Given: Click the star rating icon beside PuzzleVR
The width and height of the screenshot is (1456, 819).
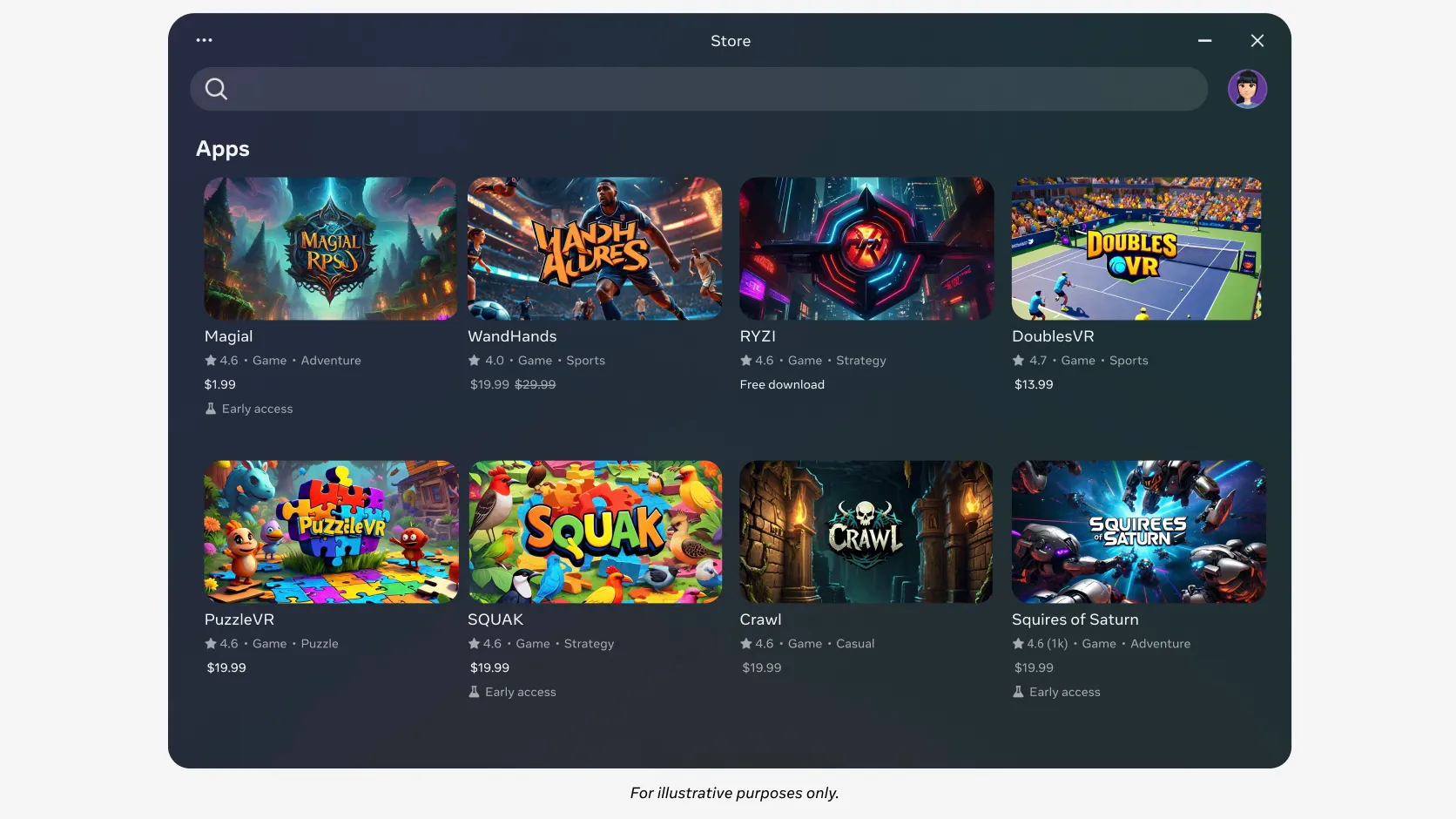Looking at the screenshot, I should tap(210, 643).
